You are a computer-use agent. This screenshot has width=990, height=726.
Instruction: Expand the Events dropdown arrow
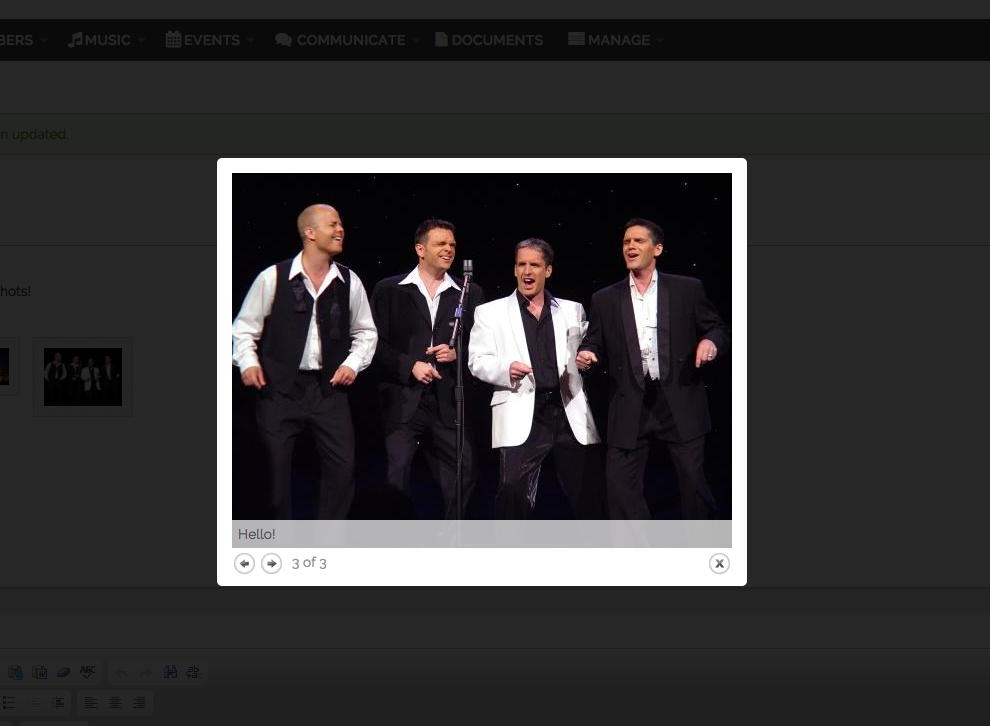tap(251, 40)
